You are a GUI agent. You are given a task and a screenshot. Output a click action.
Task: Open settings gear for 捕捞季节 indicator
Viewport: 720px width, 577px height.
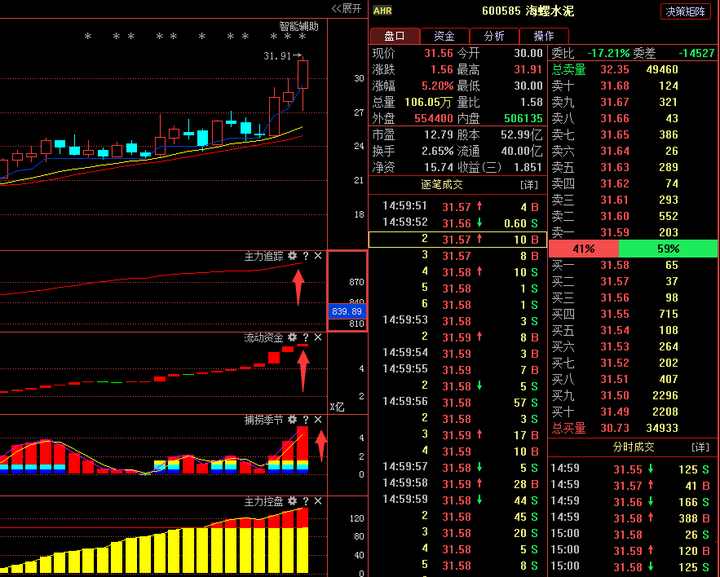coord(292,420)
